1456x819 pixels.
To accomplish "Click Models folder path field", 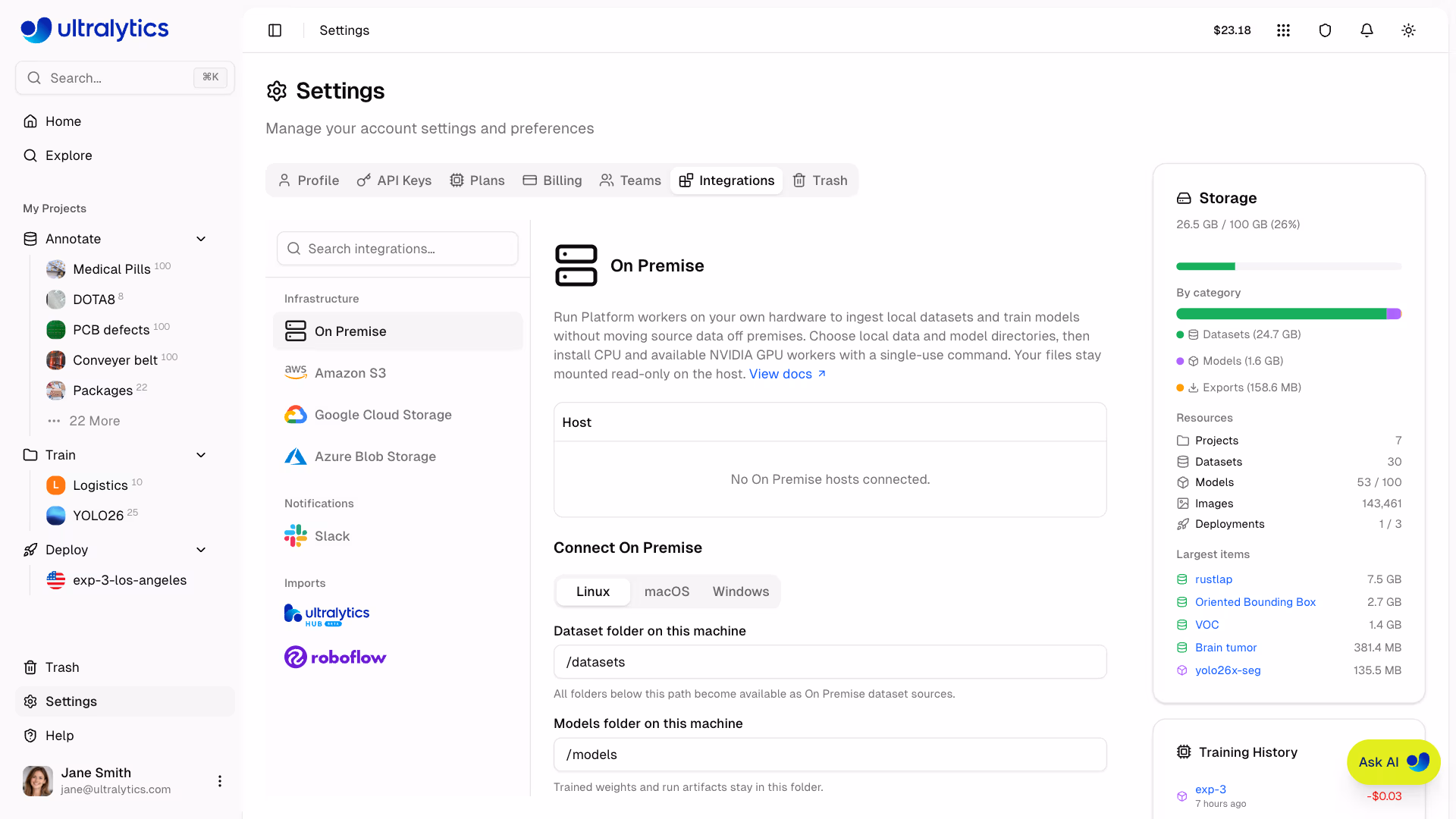I will point(830,755).
